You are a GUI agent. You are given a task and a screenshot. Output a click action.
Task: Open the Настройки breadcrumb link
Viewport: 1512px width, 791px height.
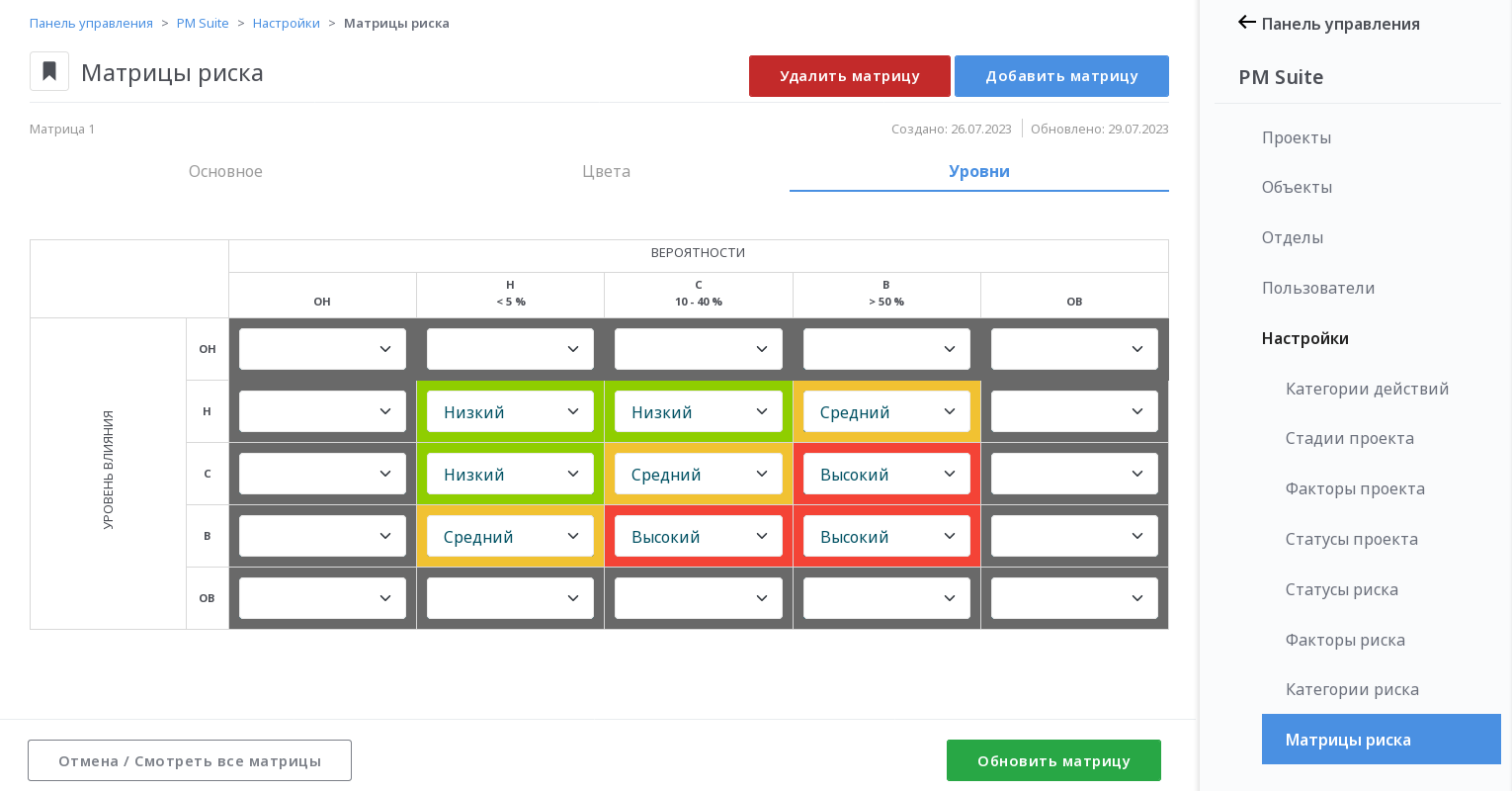pos(287,23)
